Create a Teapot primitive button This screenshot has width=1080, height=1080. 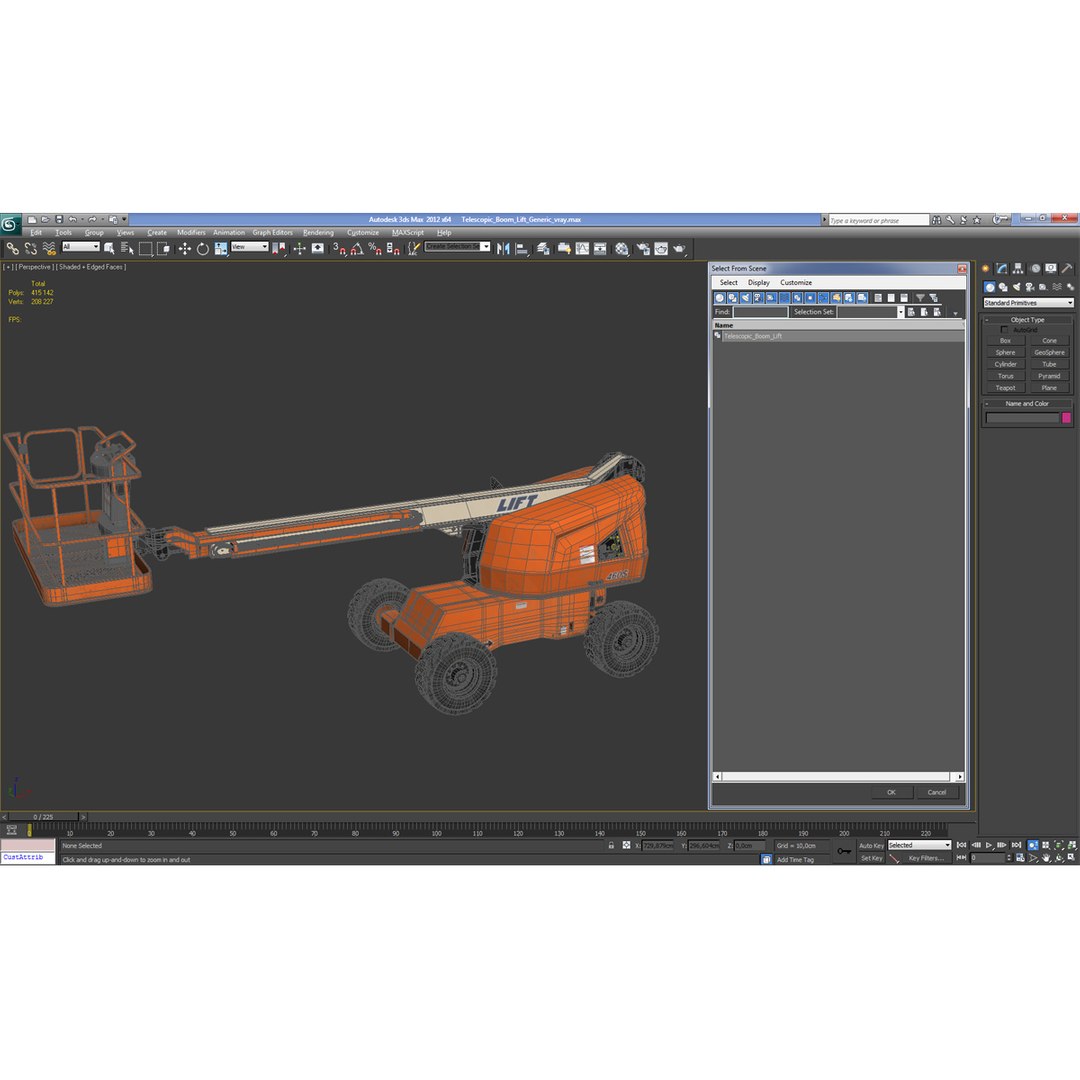(1005, 388)
